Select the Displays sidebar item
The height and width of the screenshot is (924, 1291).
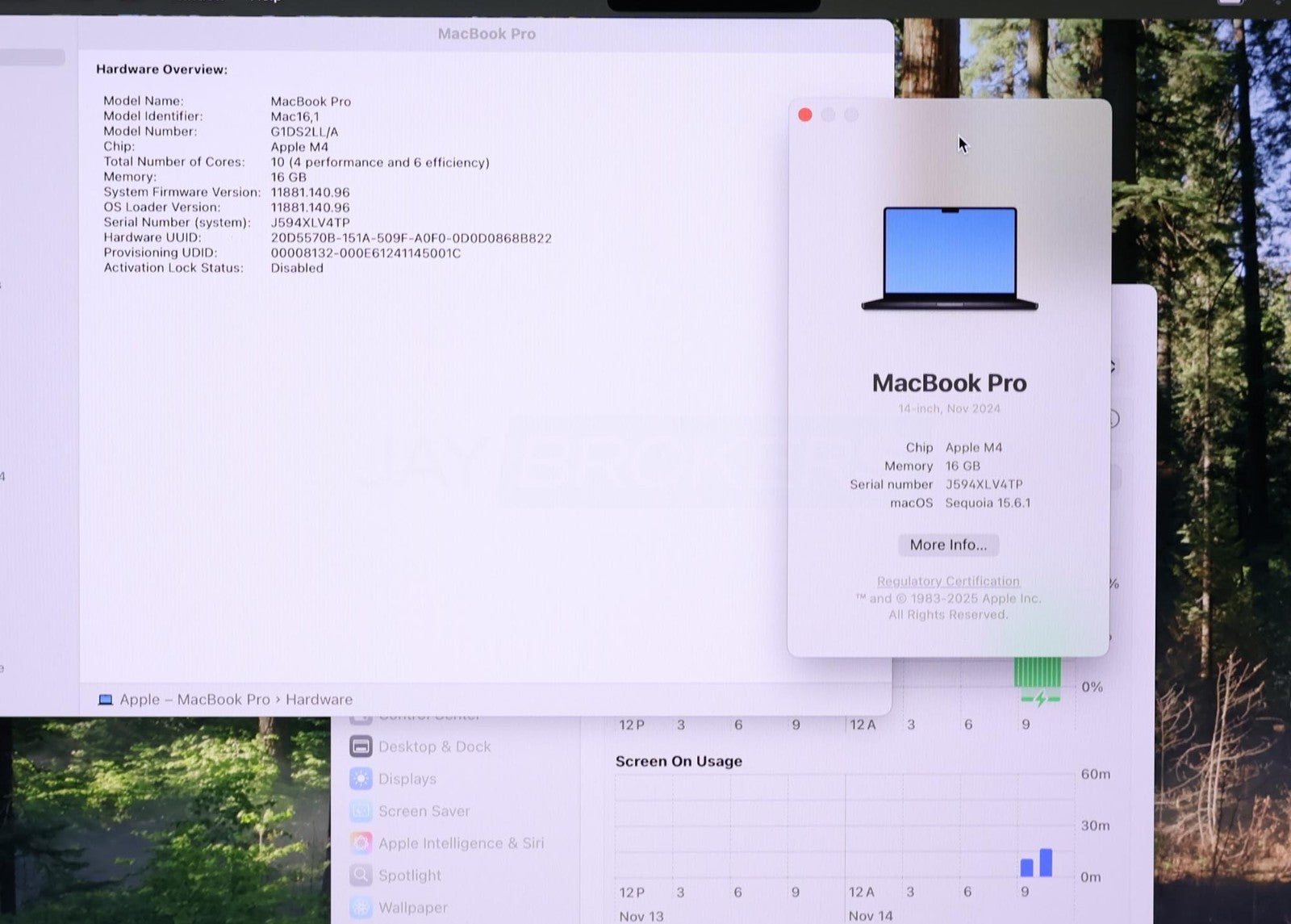pos(407,779)
